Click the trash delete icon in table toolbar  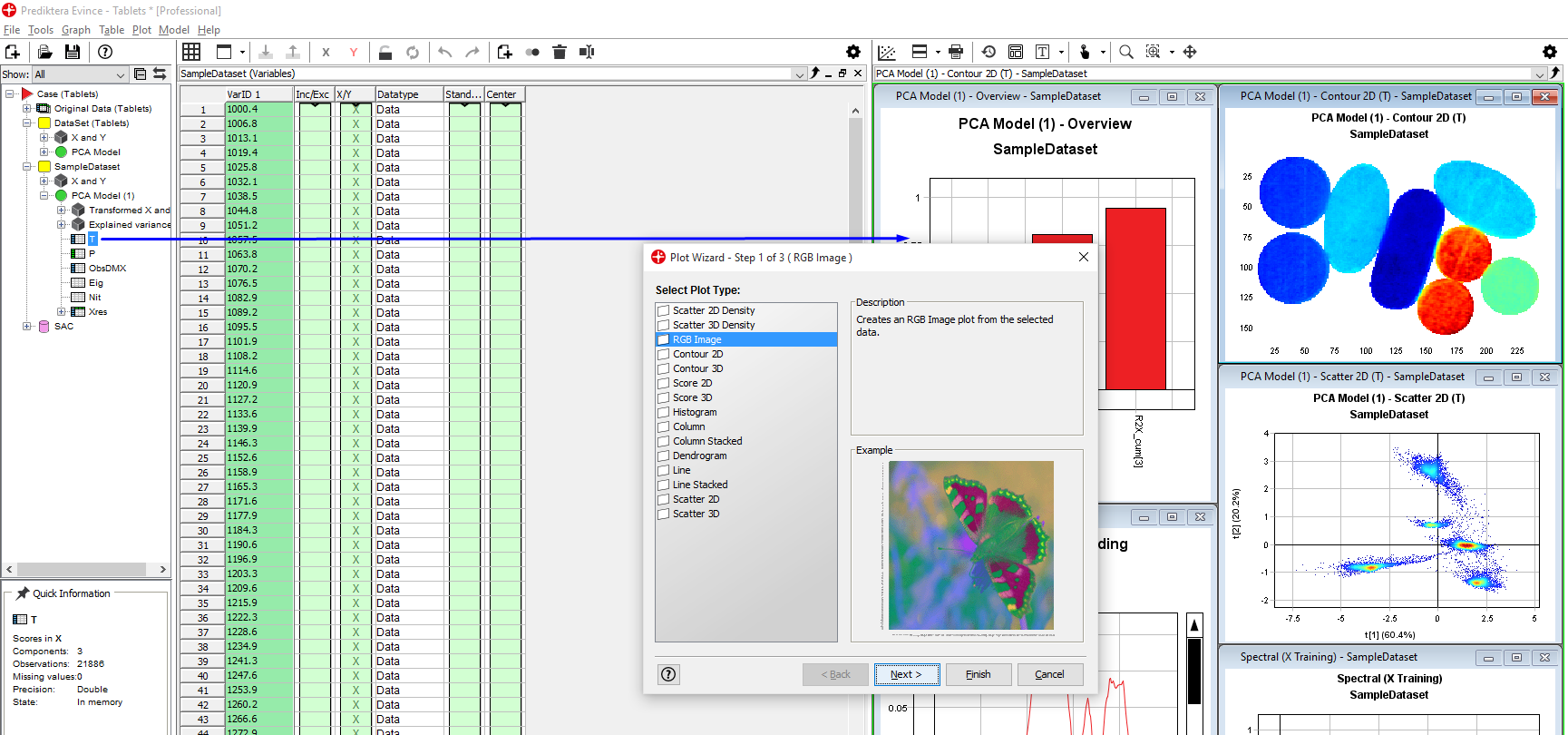tap(560, 52)
